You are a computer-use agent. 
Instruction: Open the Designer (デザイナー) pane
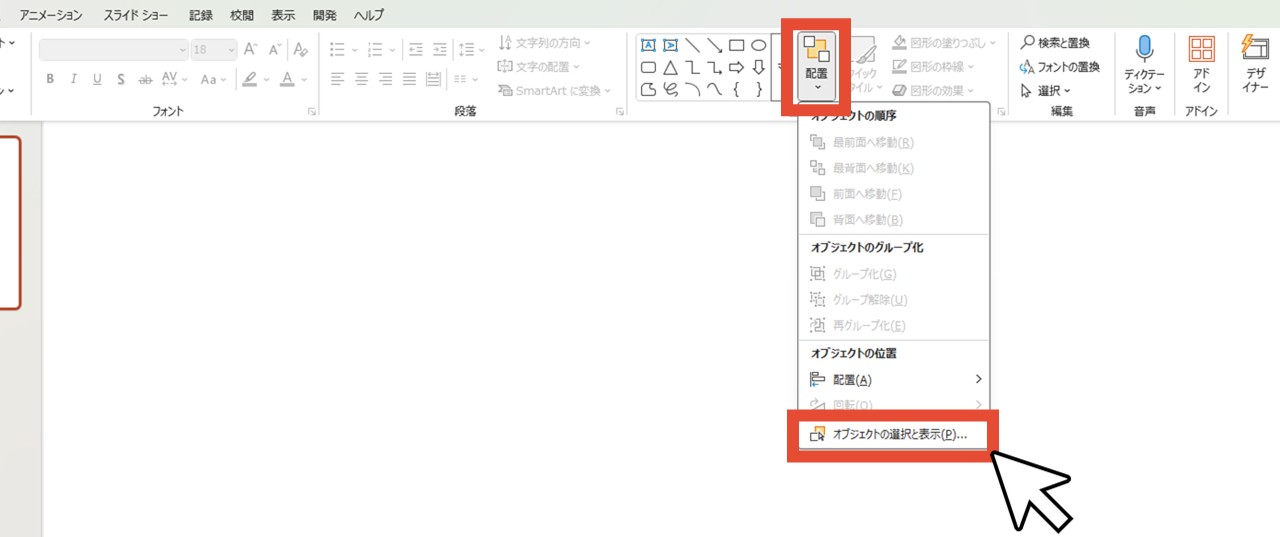[x=1255, y=65]
